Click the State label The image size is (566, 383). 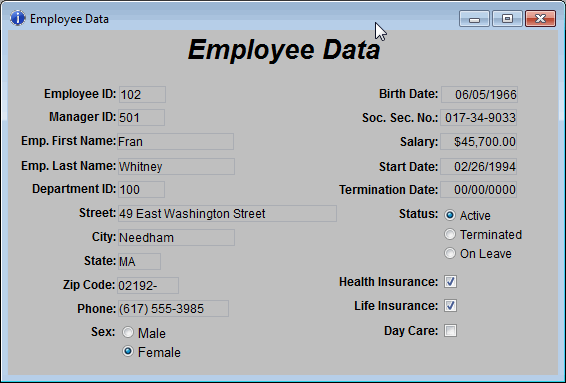[100, 261]
